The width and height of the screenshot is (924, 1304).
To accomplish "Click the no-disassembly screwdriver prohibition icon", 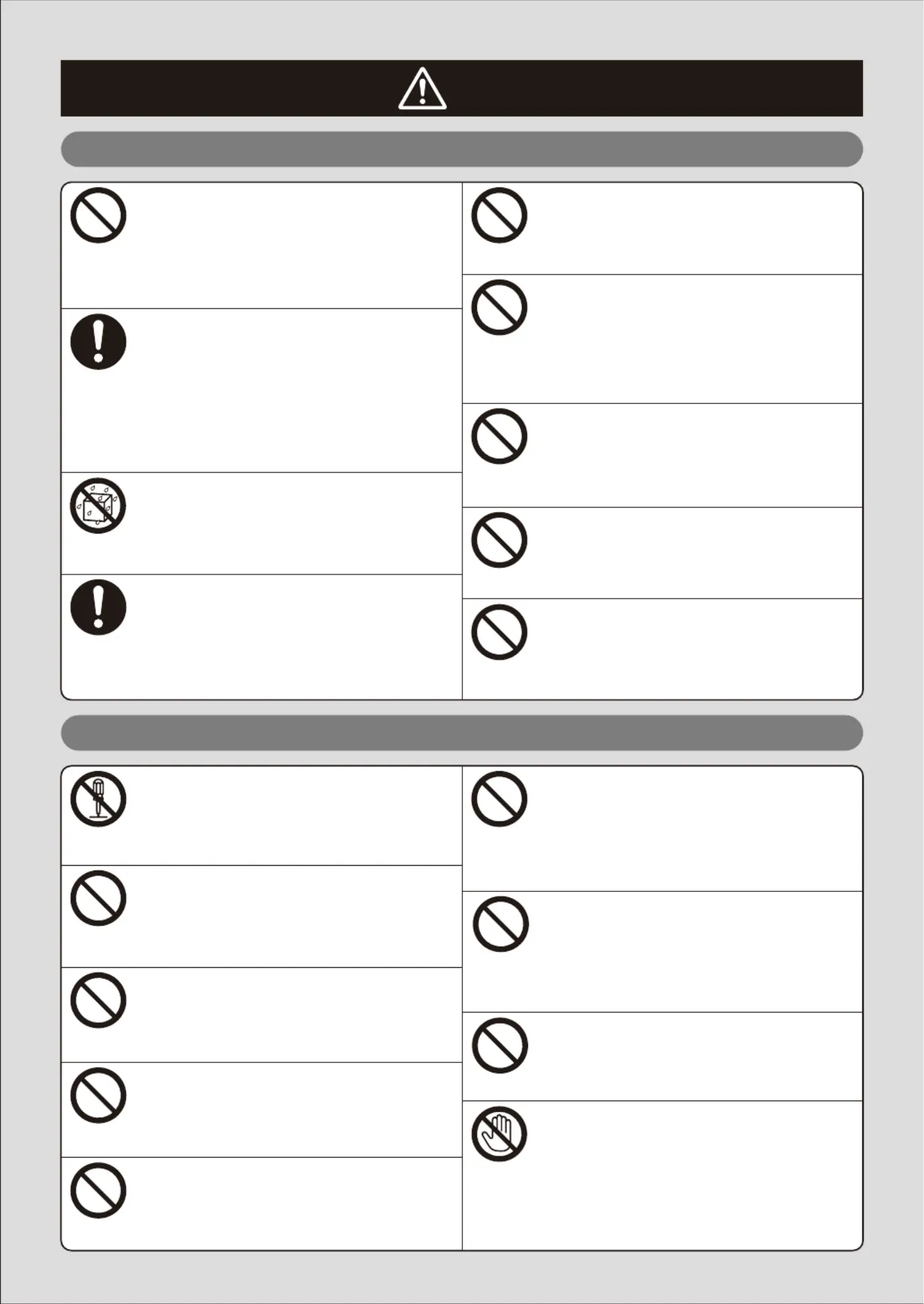I will point(98,799).
